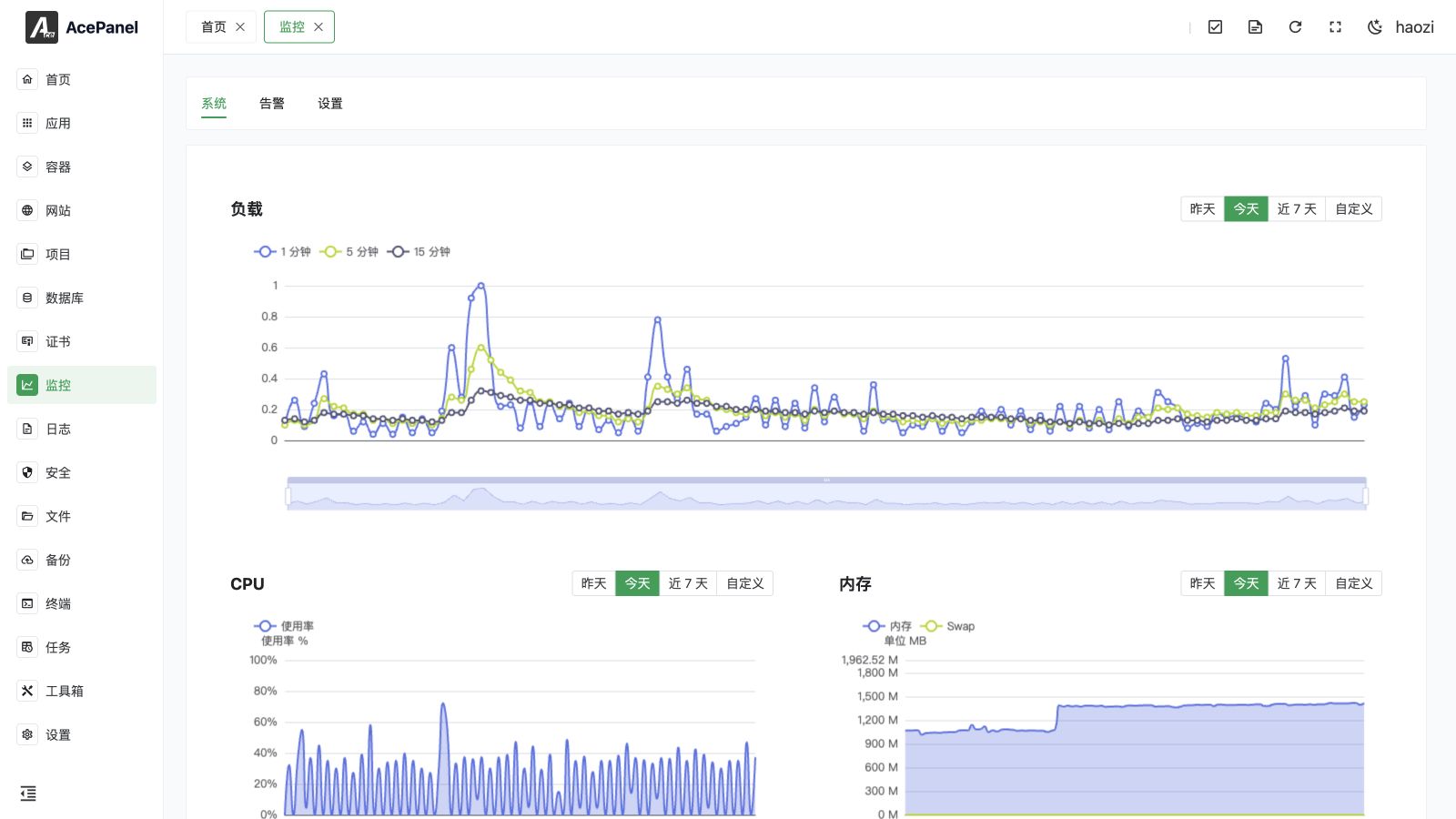The width and height of the screenshot is (1456, 819).
Task: Open the 安全 shield icon
Action: pyautogui.click(x=27, y=472)
